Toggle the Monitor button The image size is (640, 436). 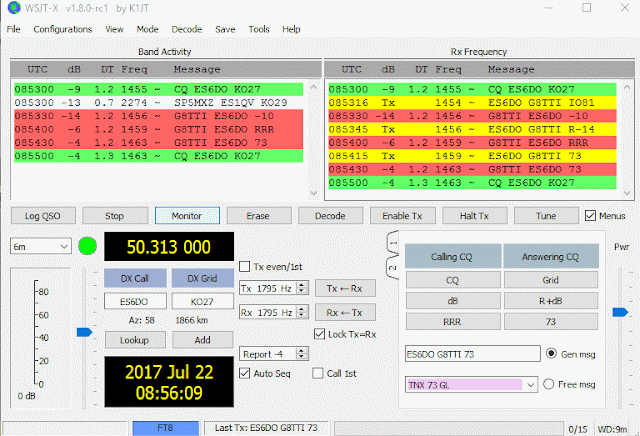click(x=187, y=216)
